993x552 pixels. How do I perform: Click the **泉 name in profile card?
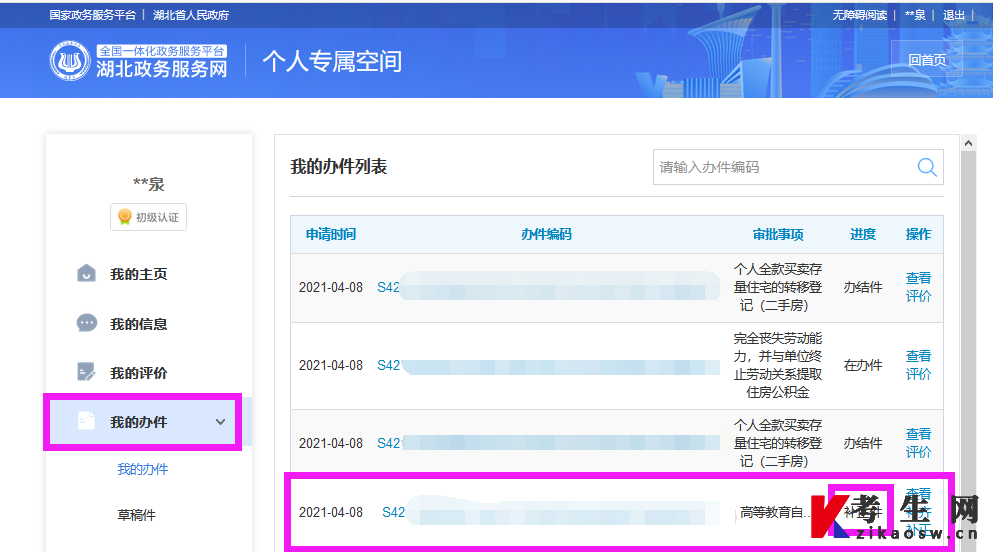[149, 184]
